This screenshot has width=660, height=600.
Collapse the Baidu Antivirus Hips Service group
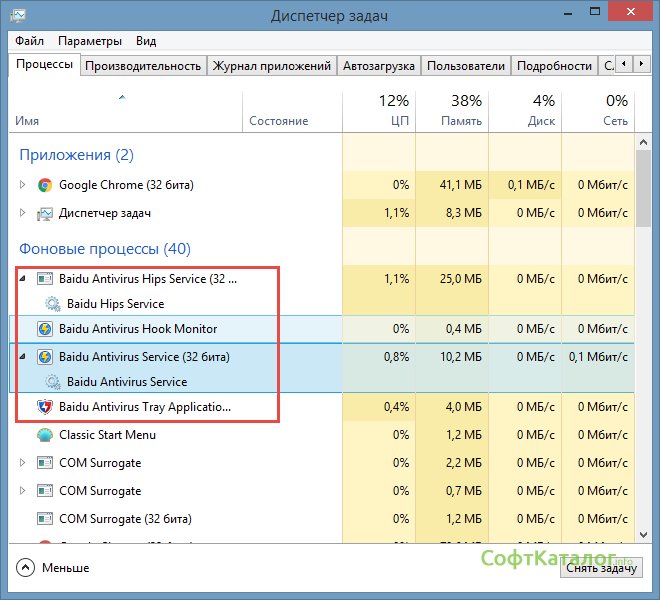point(23,279)
